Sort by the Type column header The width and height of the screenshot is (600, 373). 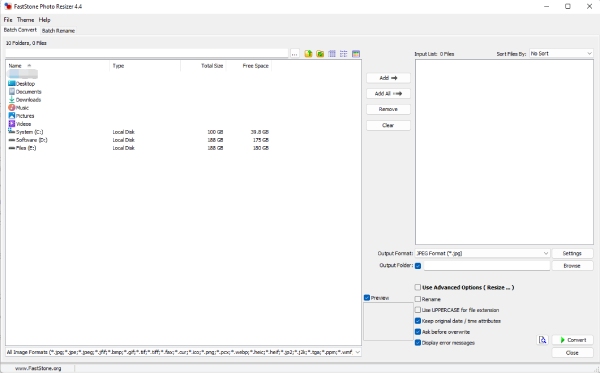click(145, 66)
